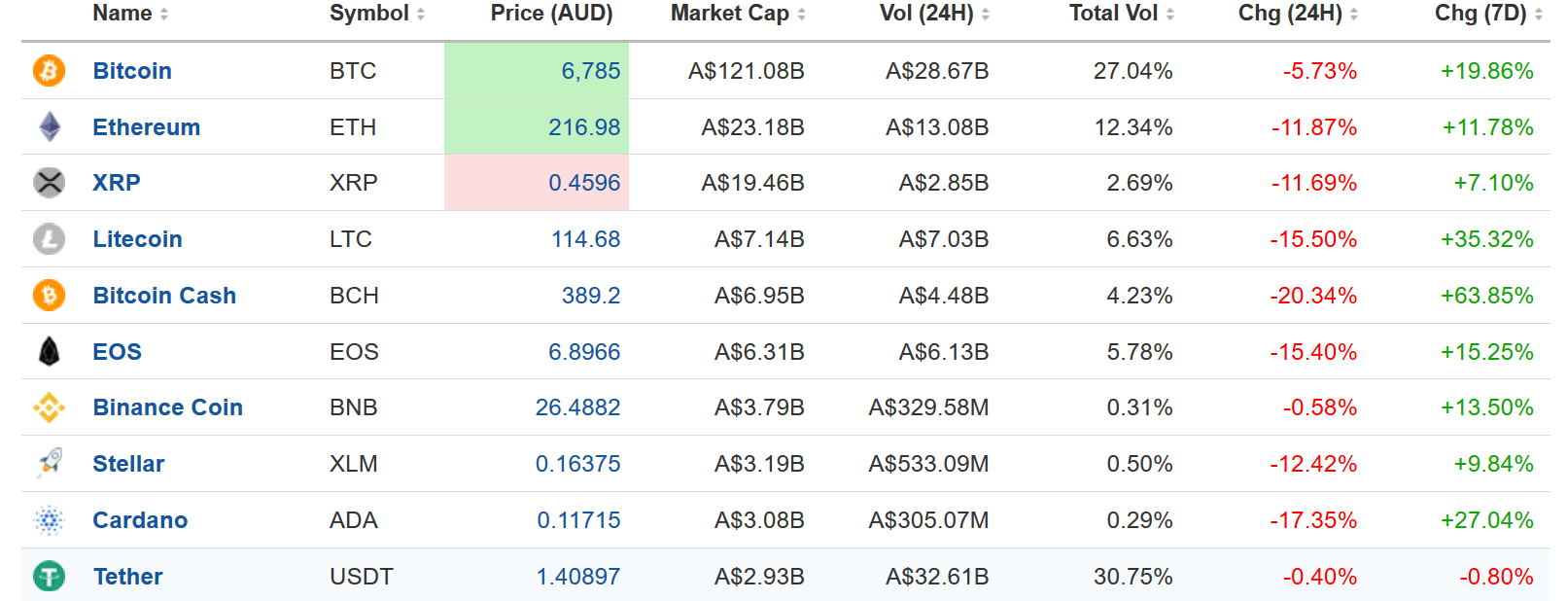Screen dimensions: 1568x601
Task: Open the Ethereum link
Action: 147,127
